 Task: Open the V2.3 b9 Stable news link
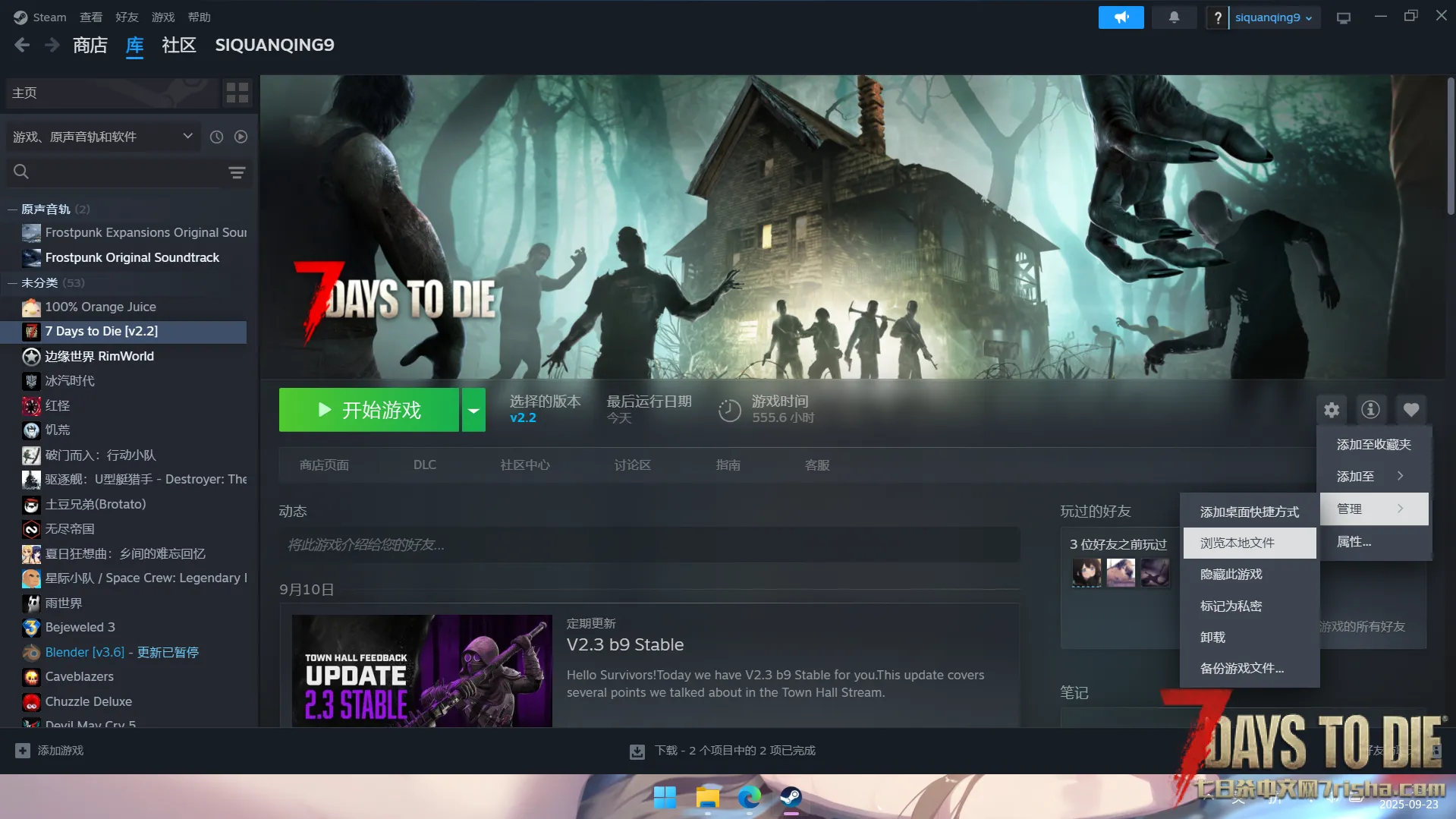click(x=624, y=644)
